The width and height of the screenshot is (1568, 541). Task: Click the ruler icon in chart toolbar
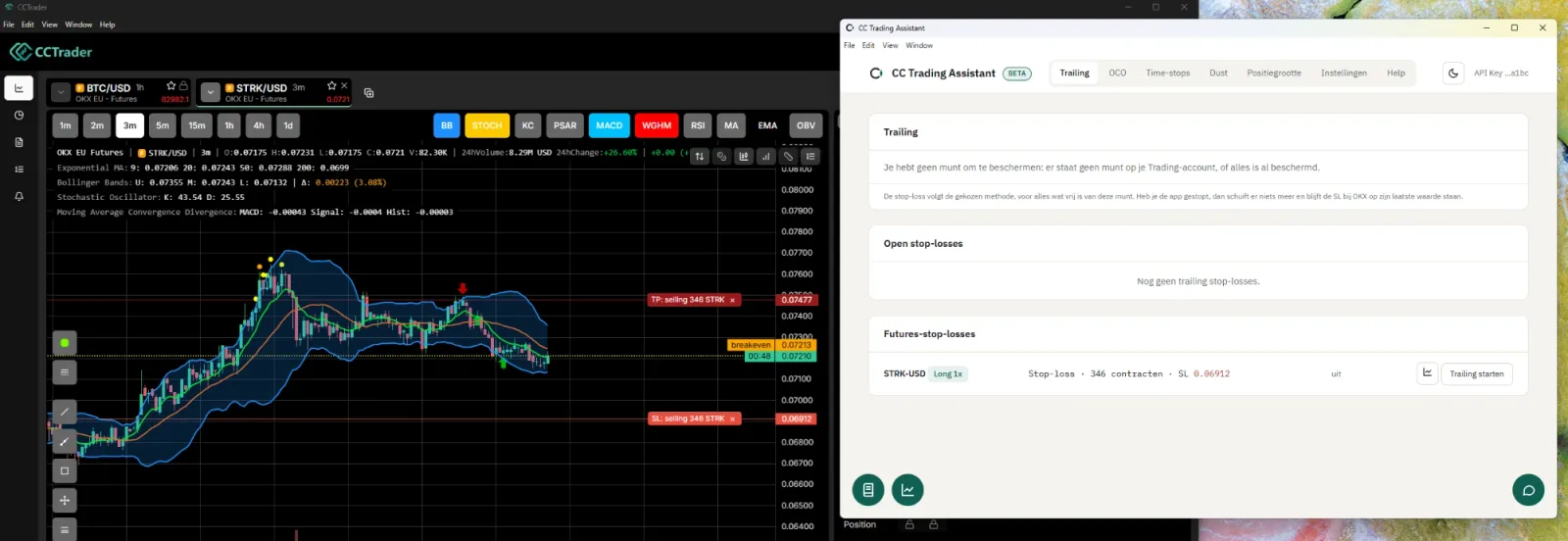tap(788, 156)
